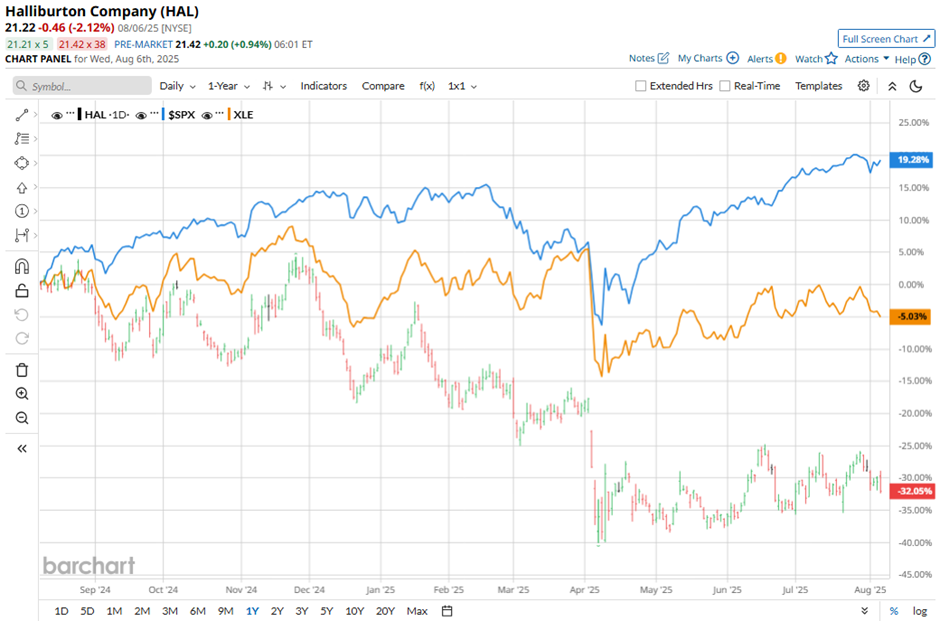Focus the Symbol search field
The width and height of the screenshot is (940, 621).
click(82, 86)
